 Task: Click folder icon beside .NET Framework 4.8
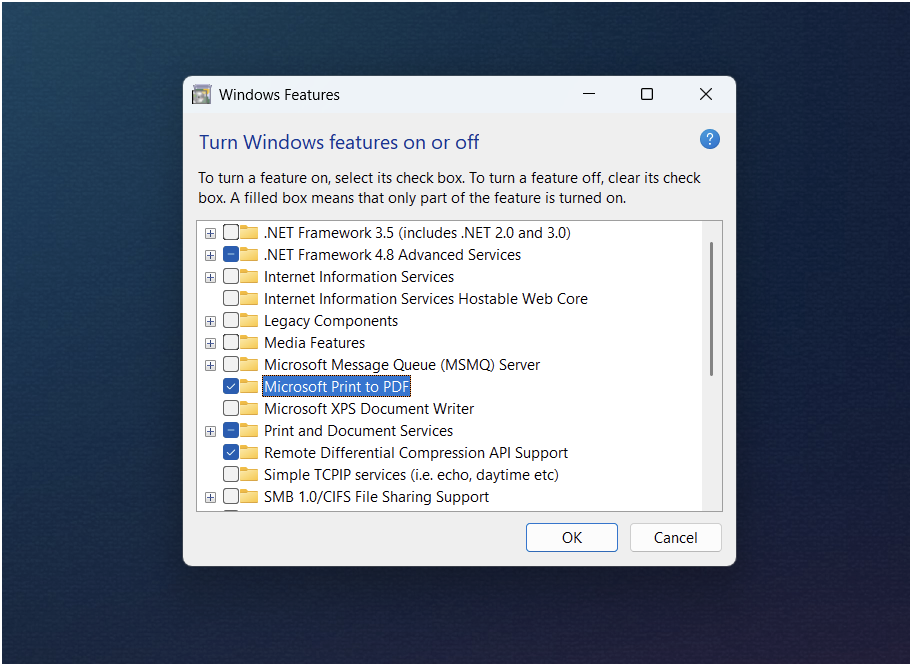coord(249,255)
